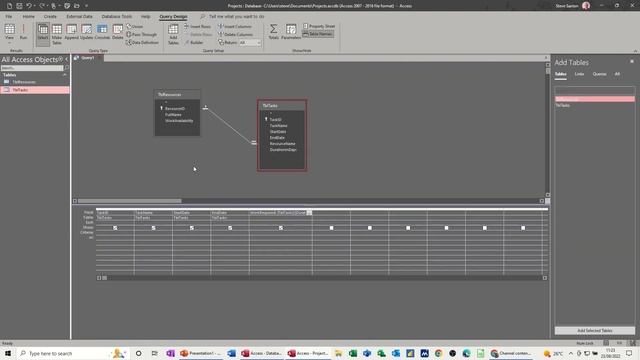Switch to Queries tab in Add Tables pane
Image resolution: width=640 pixels, height=360 pixels.
tap(599, 74)
